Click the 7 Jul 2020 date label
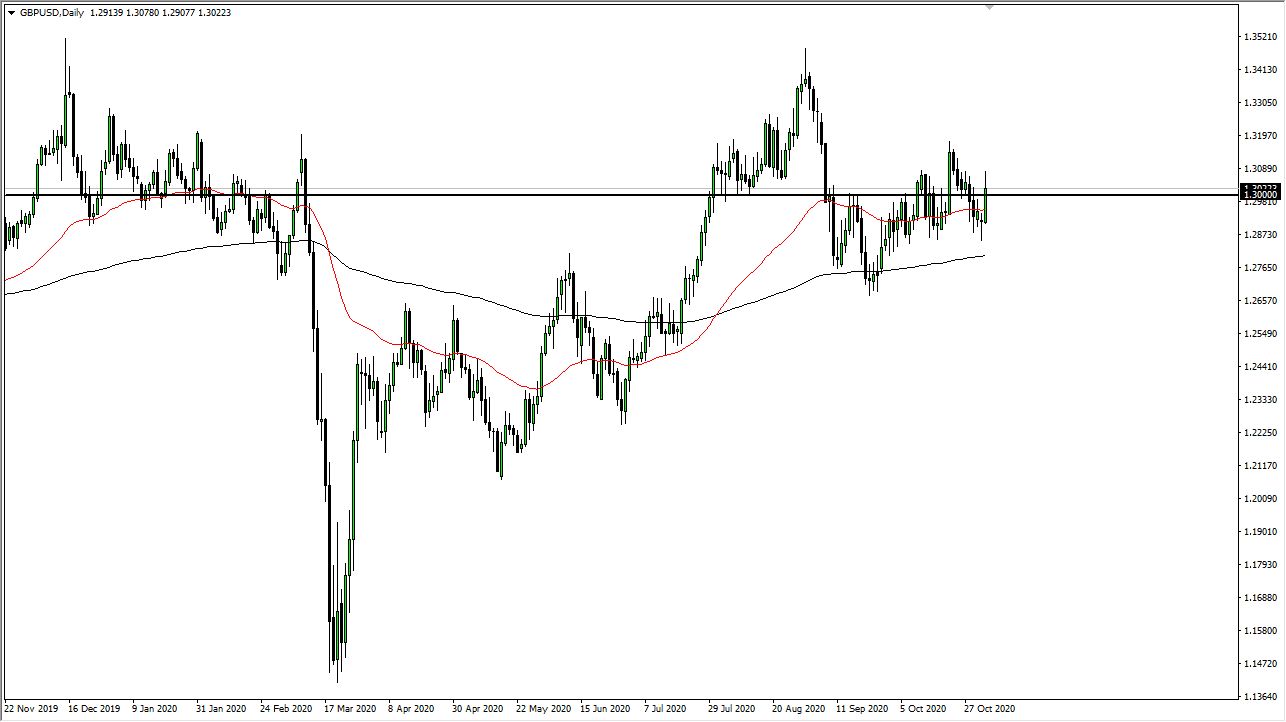This screenshot has height=722, width=1286. 664,708
